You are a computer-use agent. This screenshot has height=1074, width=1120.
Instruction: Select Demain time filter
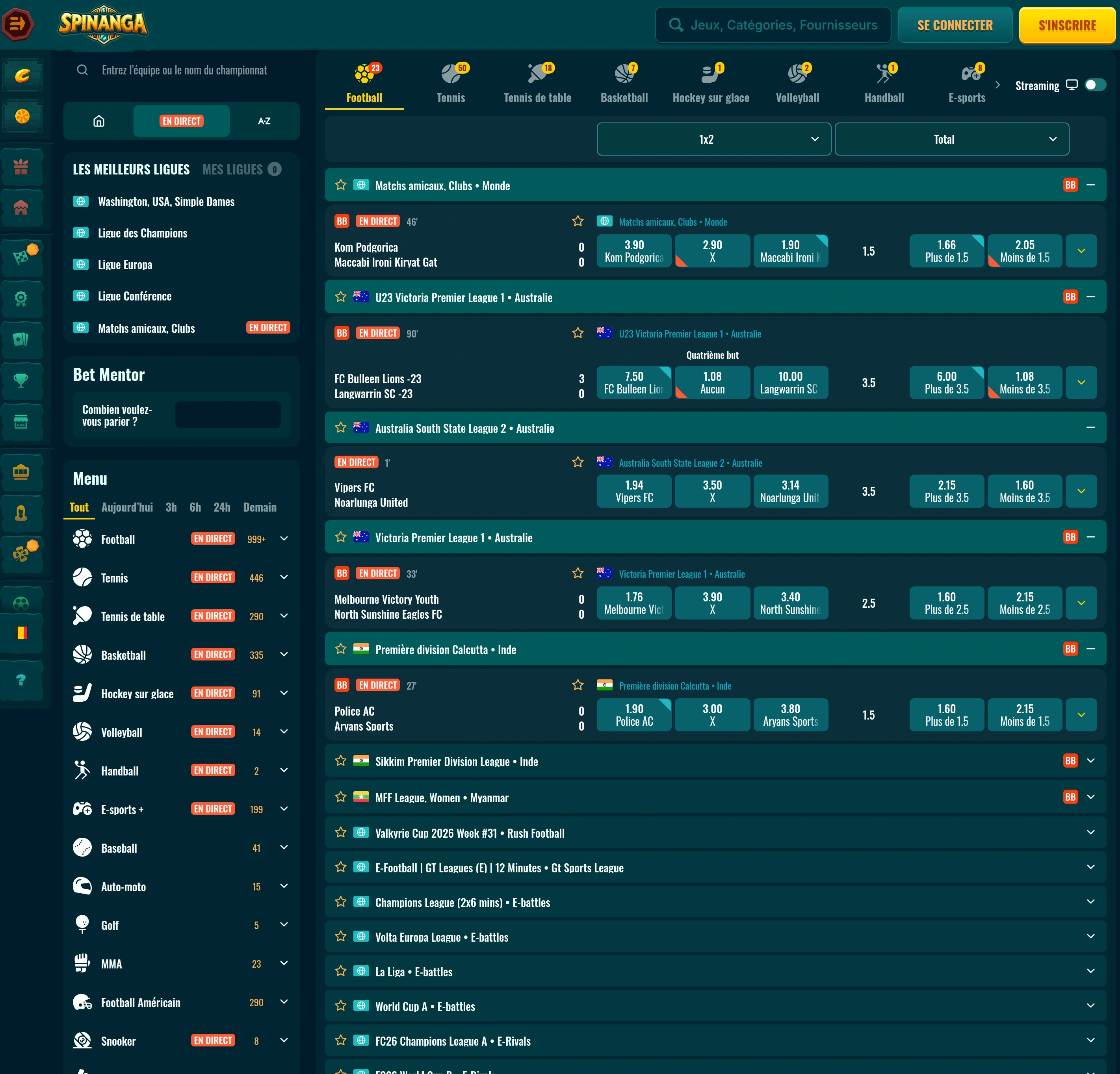260,507
